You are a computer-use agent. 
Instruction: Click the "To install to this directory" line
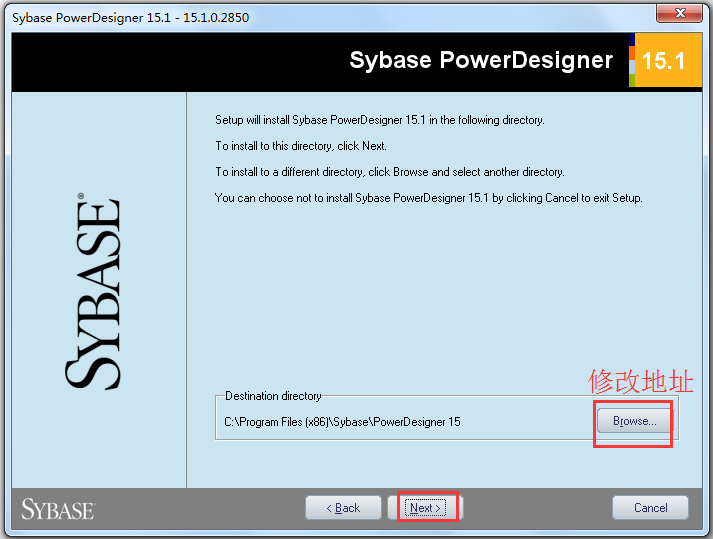[300, 146]
